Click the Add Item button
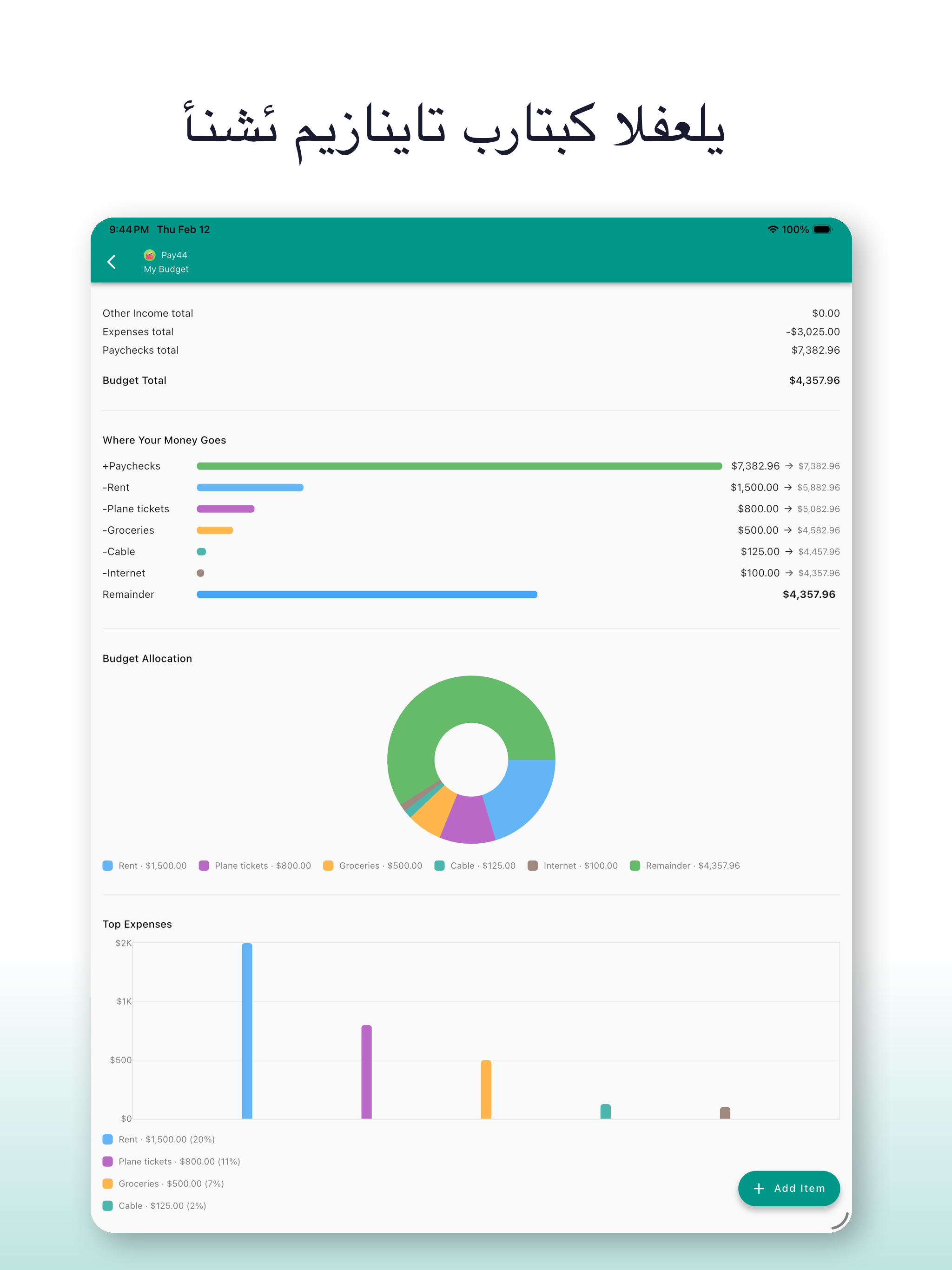Screen dimensions: 952x1270 pyautogui.click(x=788, y=1188)
